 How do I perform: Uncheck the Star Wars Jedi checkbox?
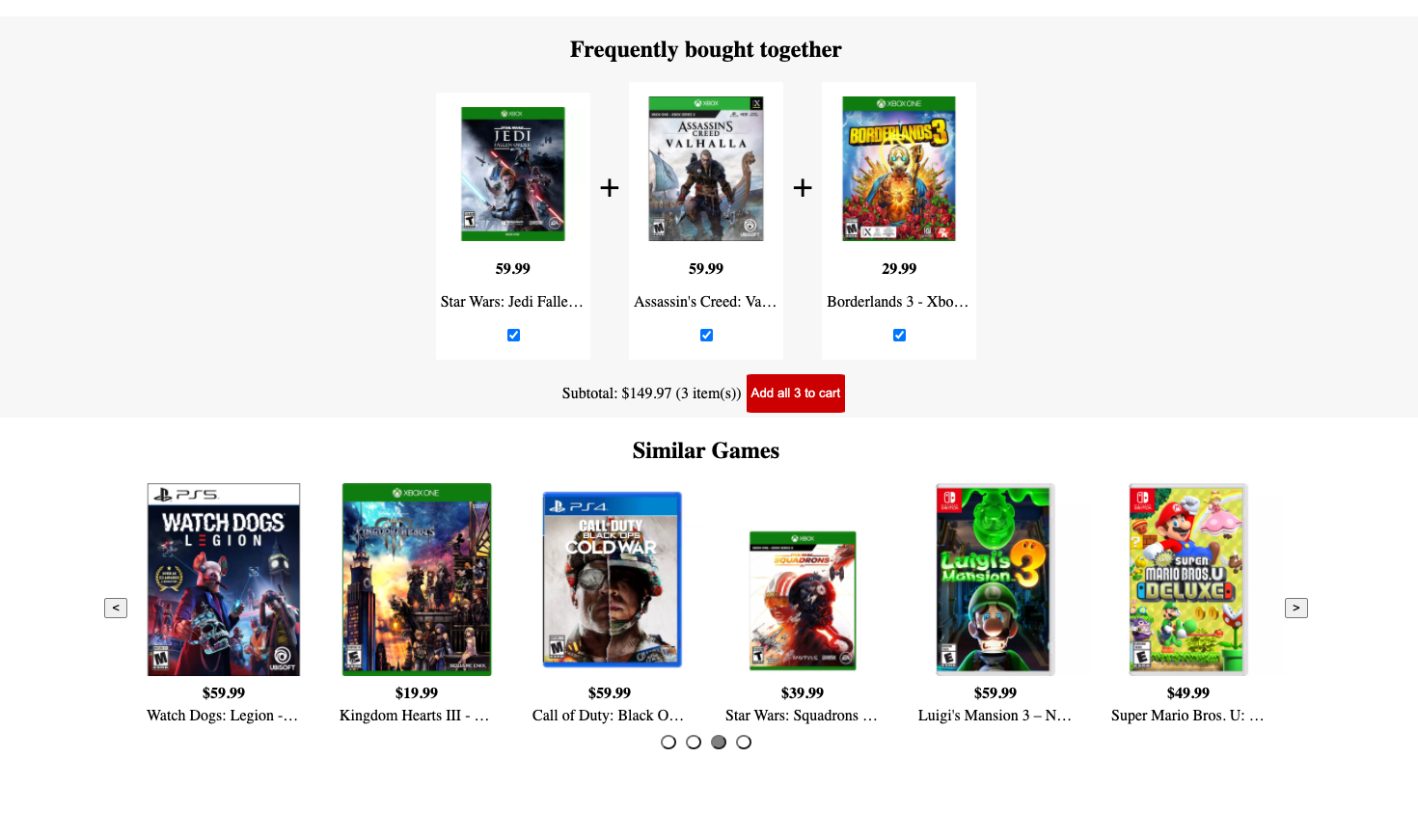coord(513,336)
